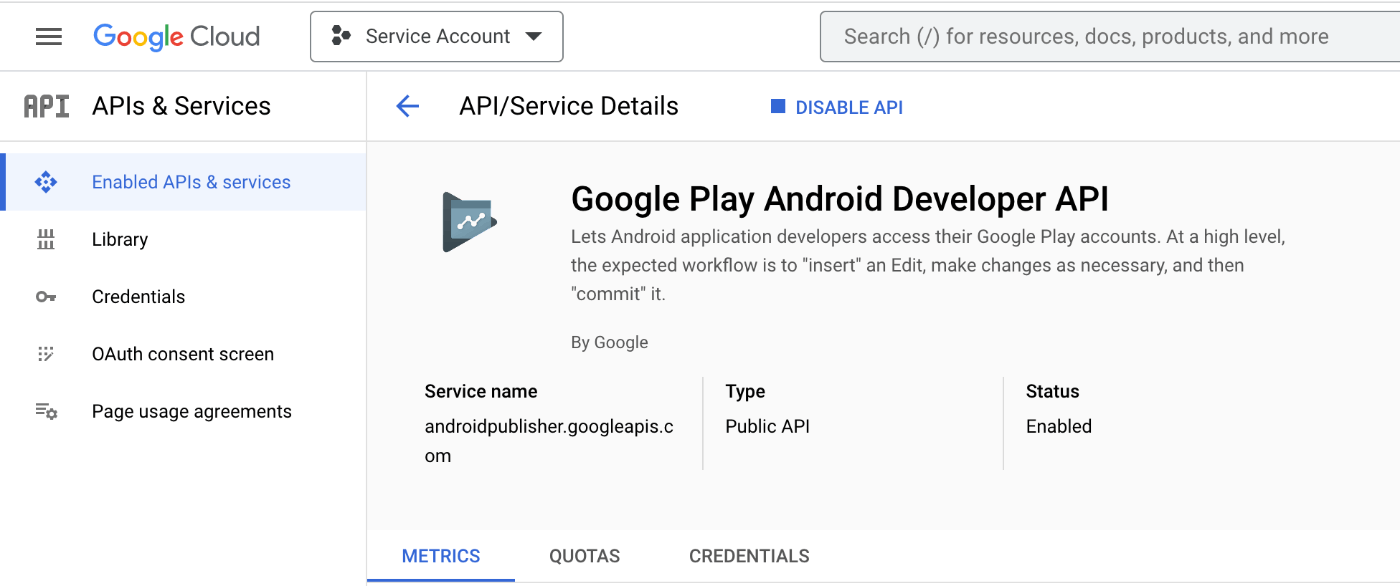Stay on the METRICS tab
Screen dimensions: 1400x586
[441, 556]
